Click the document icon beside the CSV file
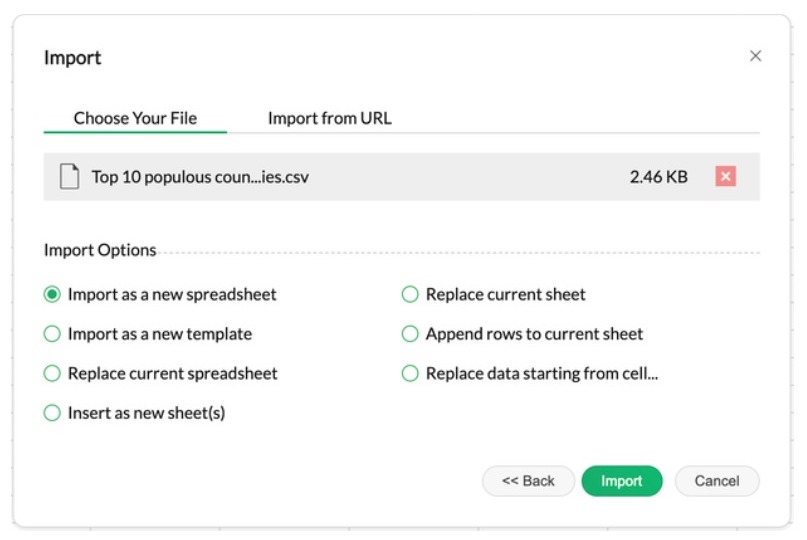The width and height of the screenshot is (807, 540). pyautogui.click(x=69, y=177)
